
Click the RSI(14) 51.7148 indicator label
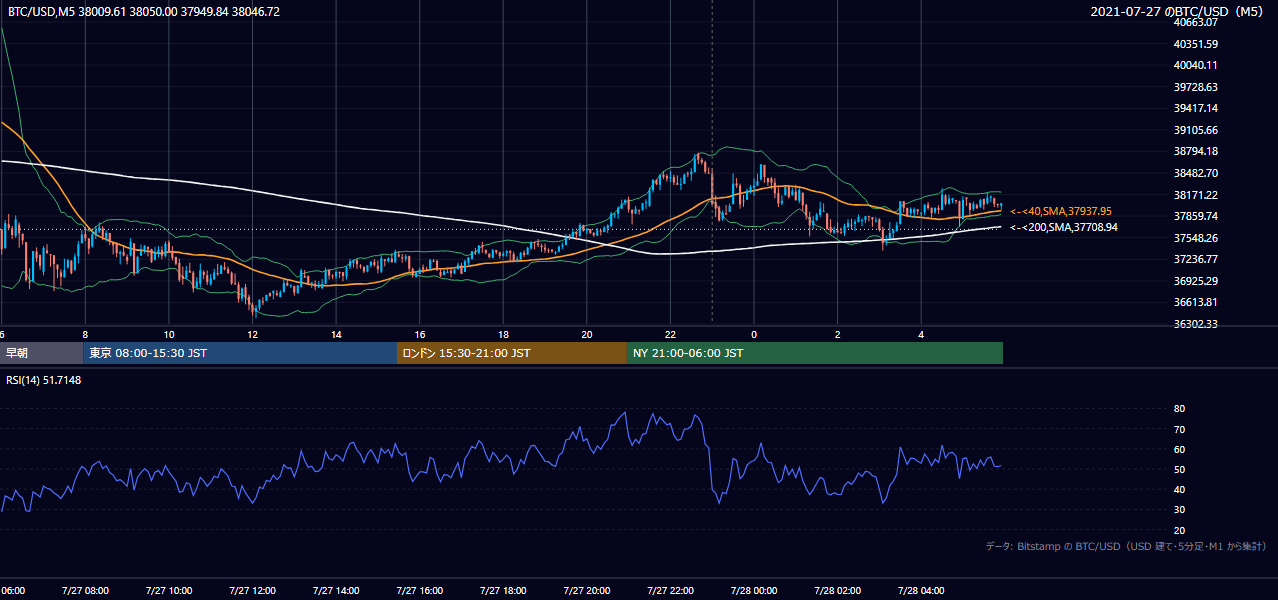coord(44,380)
